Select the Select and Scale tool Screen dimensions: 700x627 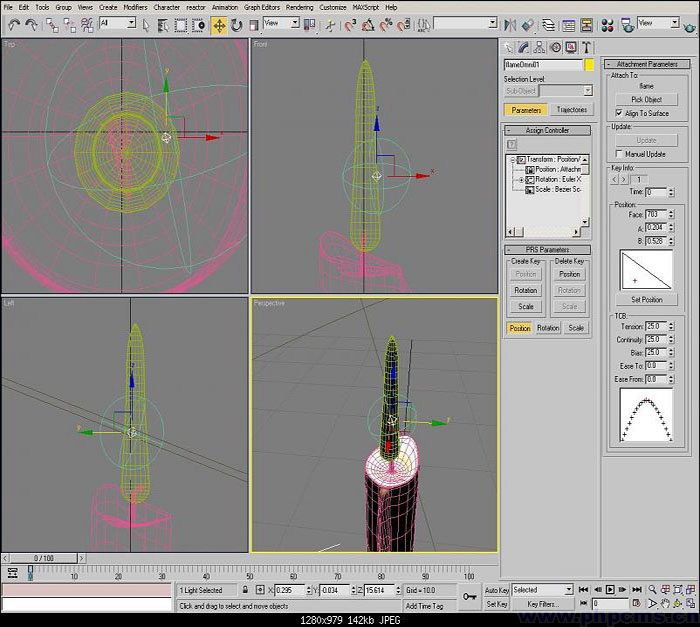pos(254,25)
